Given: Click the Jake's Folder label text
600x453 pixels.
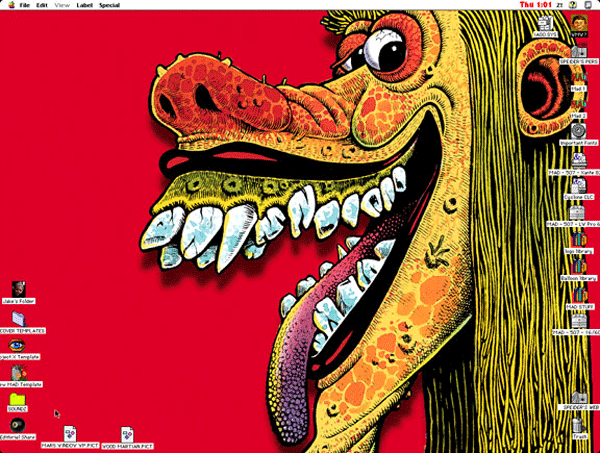Looking at the screenshot, I should click(x=18, y=301).
